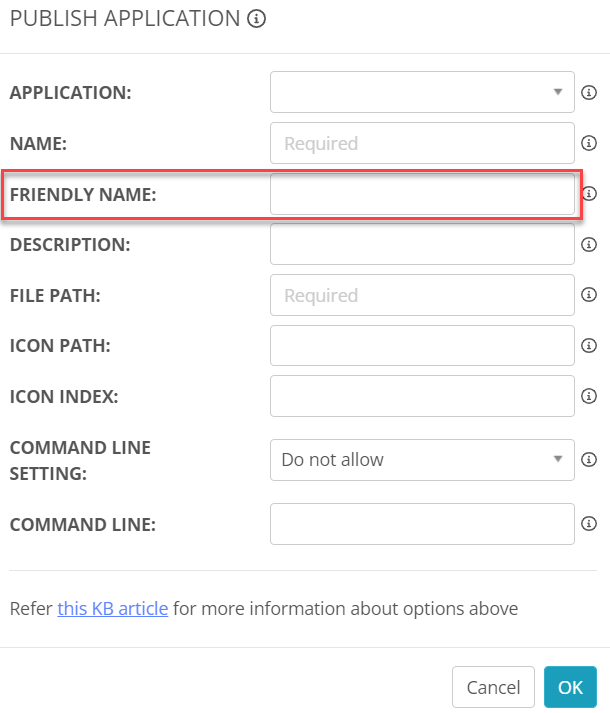The height and width of the screenshot is (713, 610).
Task: Open the Application dropdown
Action: 422,92
